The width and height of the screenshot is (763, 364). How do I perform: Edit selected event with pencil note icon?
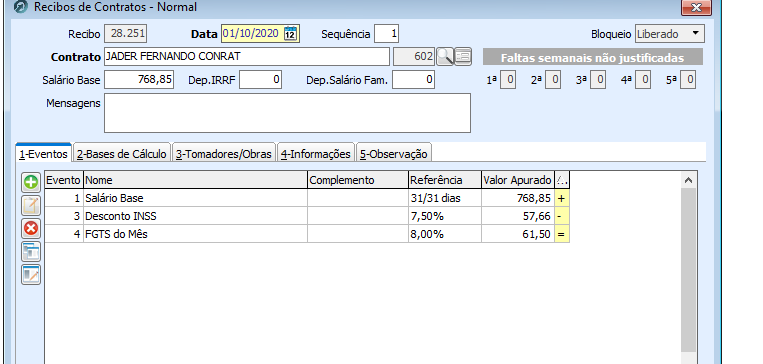tap(31, 206)
